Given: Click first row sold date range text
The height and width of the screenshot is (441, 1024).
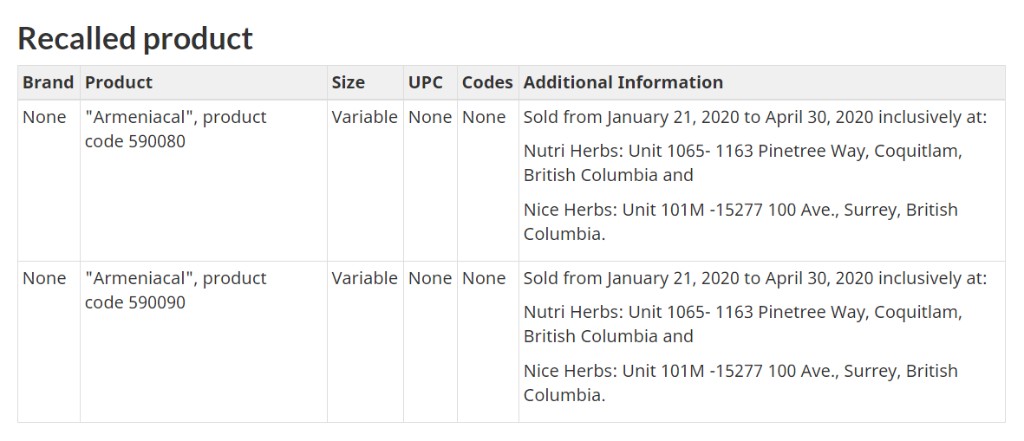Looking at the screenshot, I should [x=755, y=118].
